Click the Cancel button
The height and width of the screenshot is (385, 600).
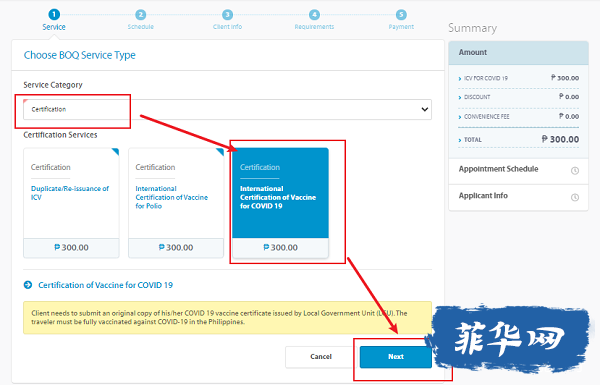[x=321, y=357]
